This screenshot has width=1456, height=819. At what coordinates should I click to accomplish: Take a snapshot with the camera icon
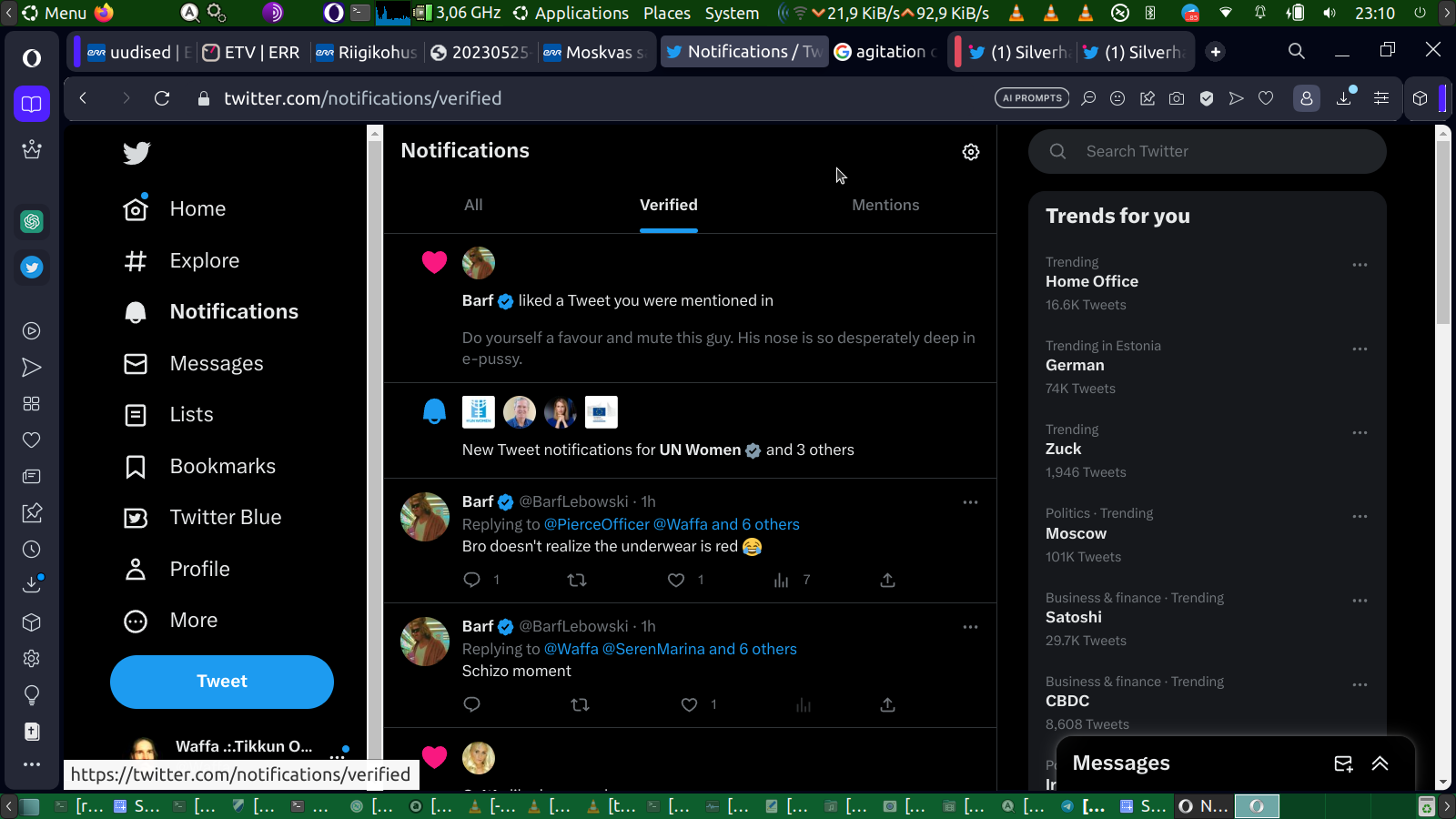(x=1177, y=98)
